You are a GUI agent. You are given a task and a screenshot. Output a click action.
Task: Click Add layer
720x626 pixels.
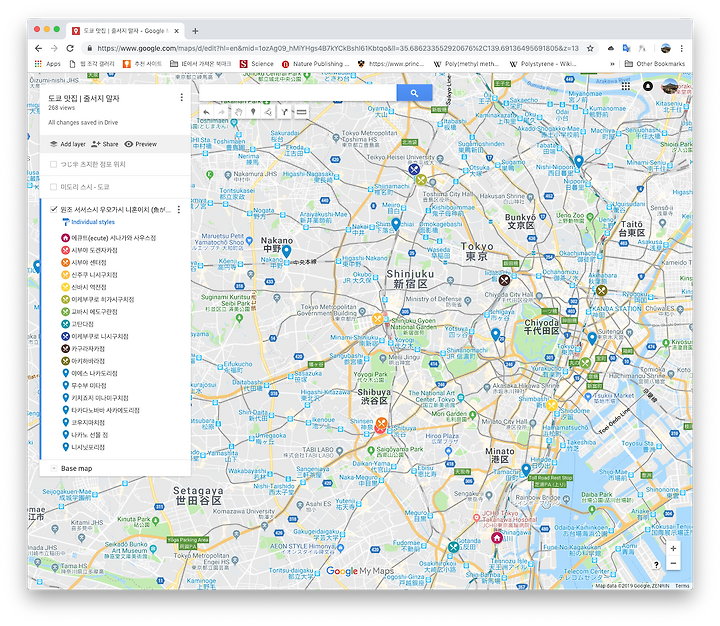coord(68,144)
